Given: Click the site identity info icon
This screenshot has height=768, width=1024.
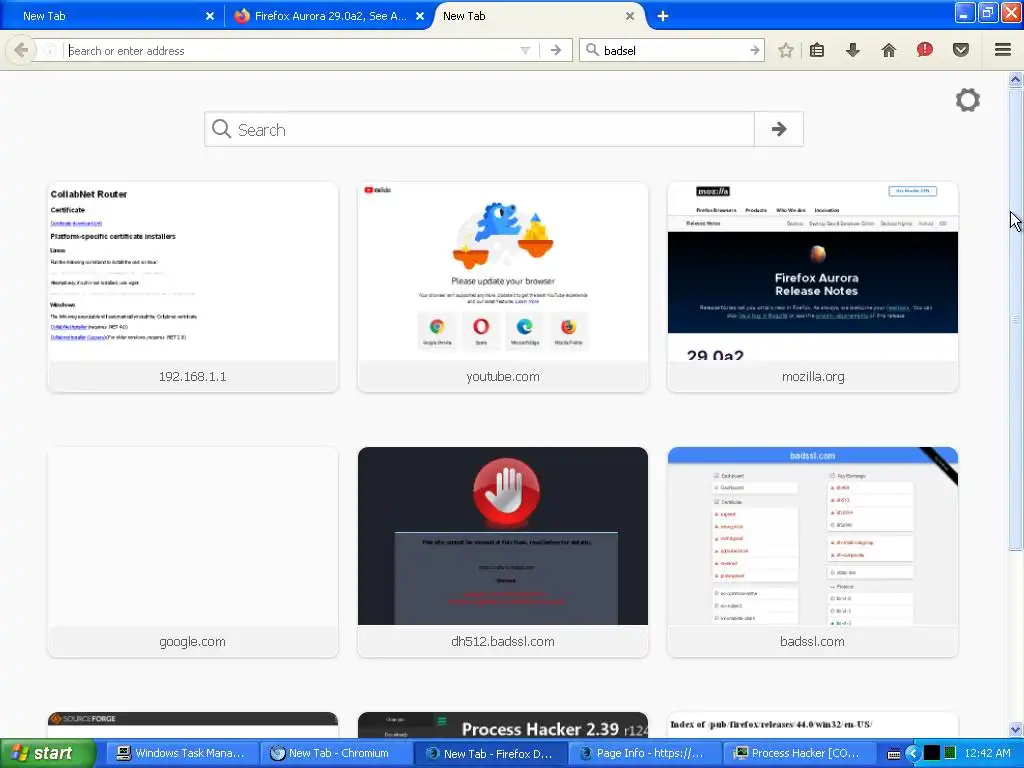Looking at the screenshot, I should 49,50.
